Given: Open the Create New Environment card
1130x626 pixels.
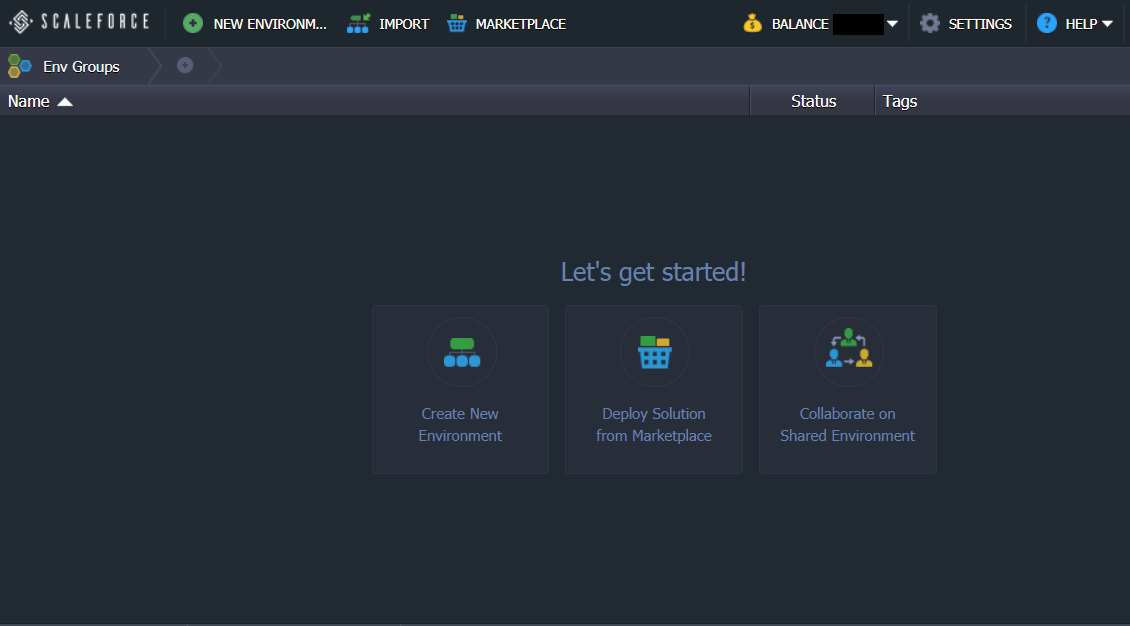Looking at the screenshot, I should (460, 389).
